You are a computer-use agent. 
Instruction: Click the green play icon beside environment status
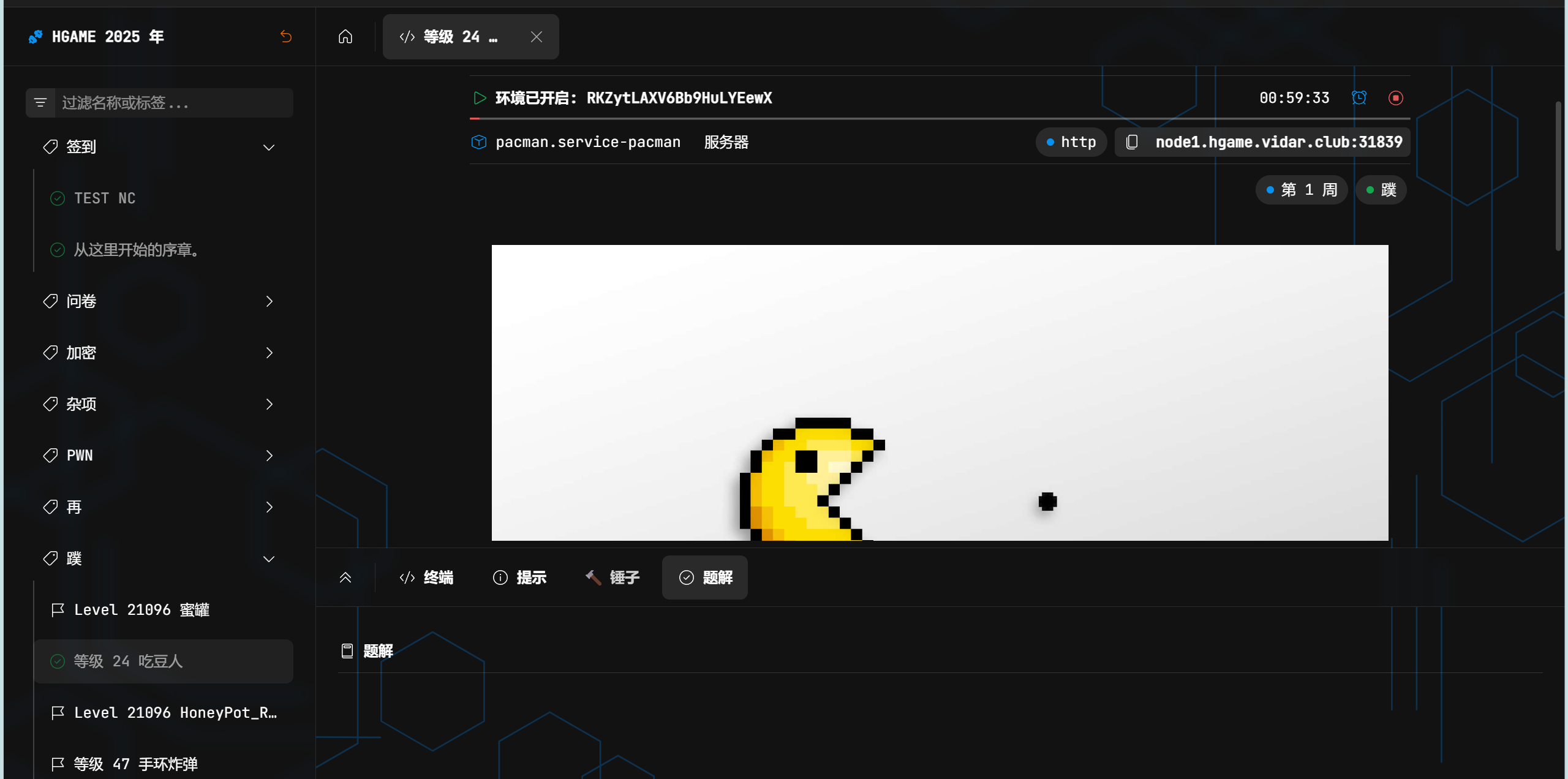pos(480,98)
